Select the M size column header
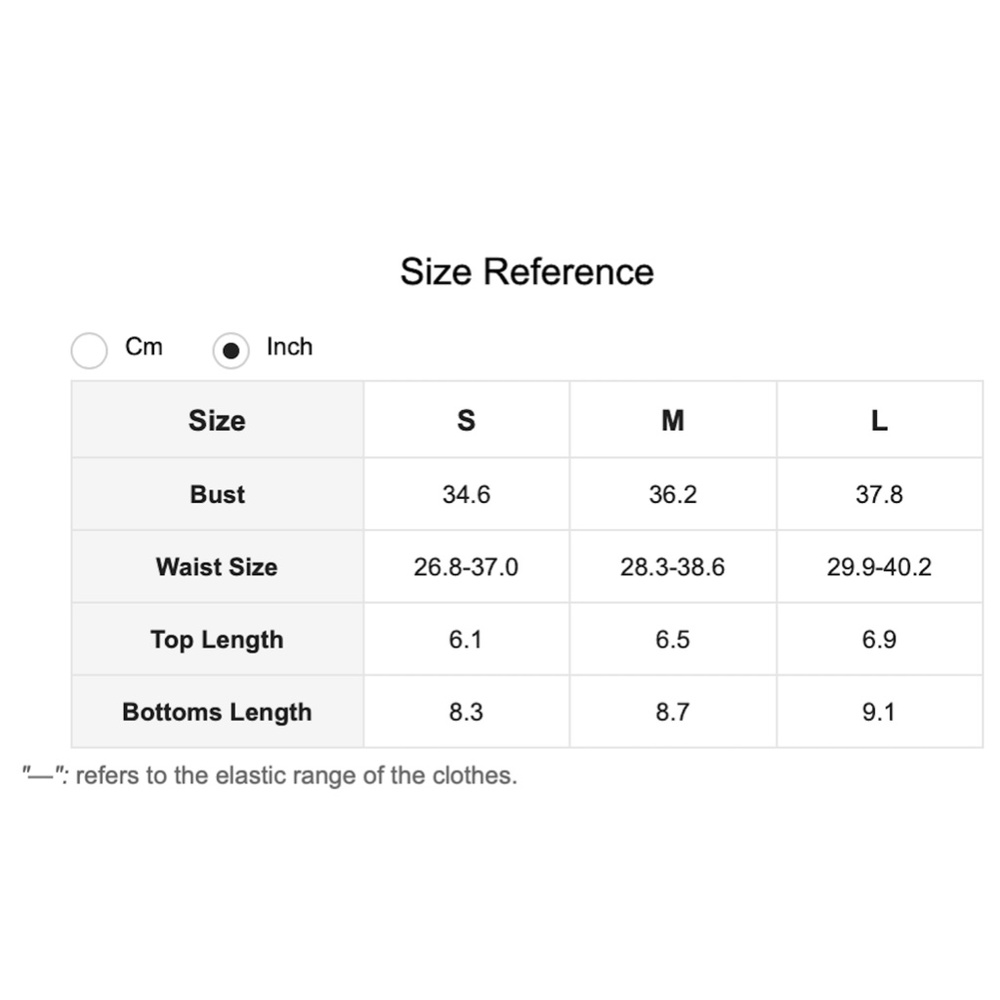Viewport: 1000px width, 1000px height. click(673, 421)
